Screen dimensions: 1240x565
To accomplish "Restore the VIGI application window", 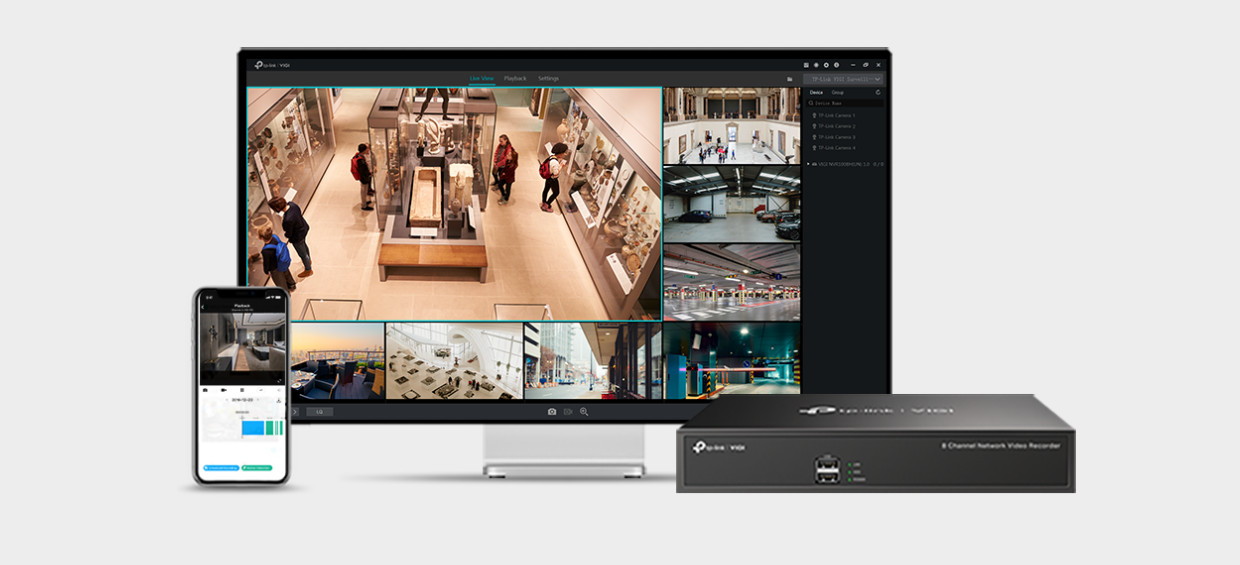I will click(865, 65).
